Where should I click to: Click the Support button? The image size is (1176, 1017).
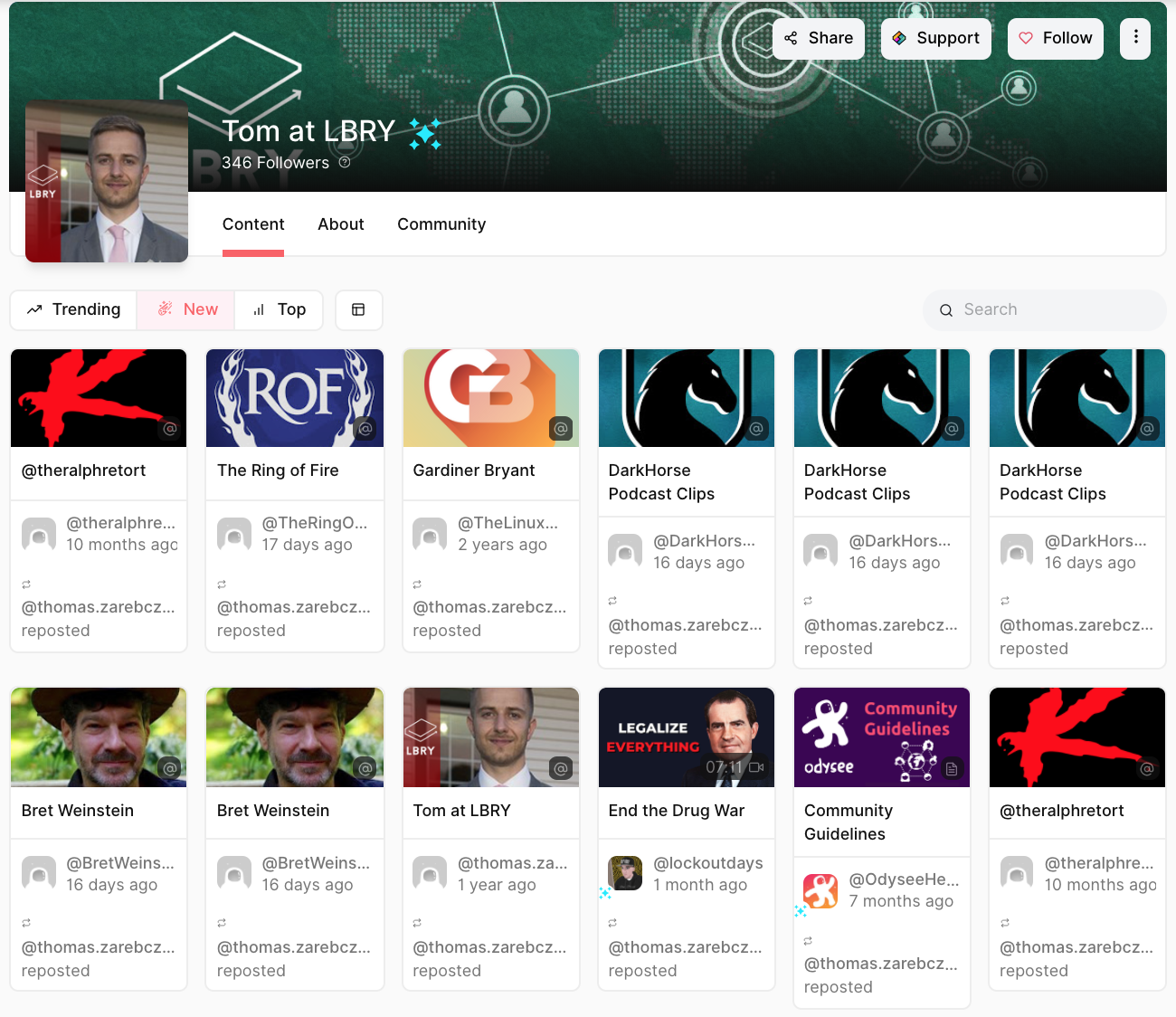coord(936,39)
